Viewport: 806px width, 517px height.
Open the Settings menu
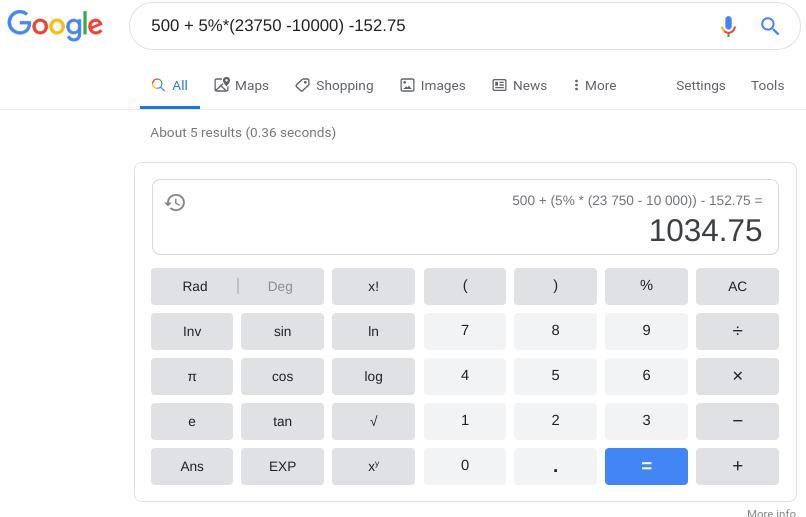(700, 86)
